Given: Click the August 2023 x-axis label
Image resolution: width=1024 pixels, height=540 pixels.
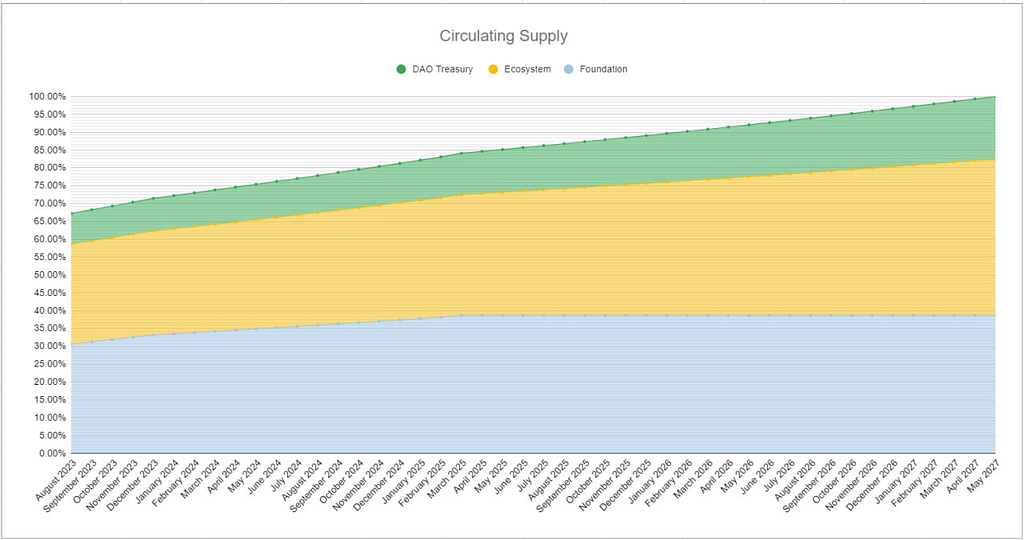Looking at the screenshot, I should (x=54, y=481).
